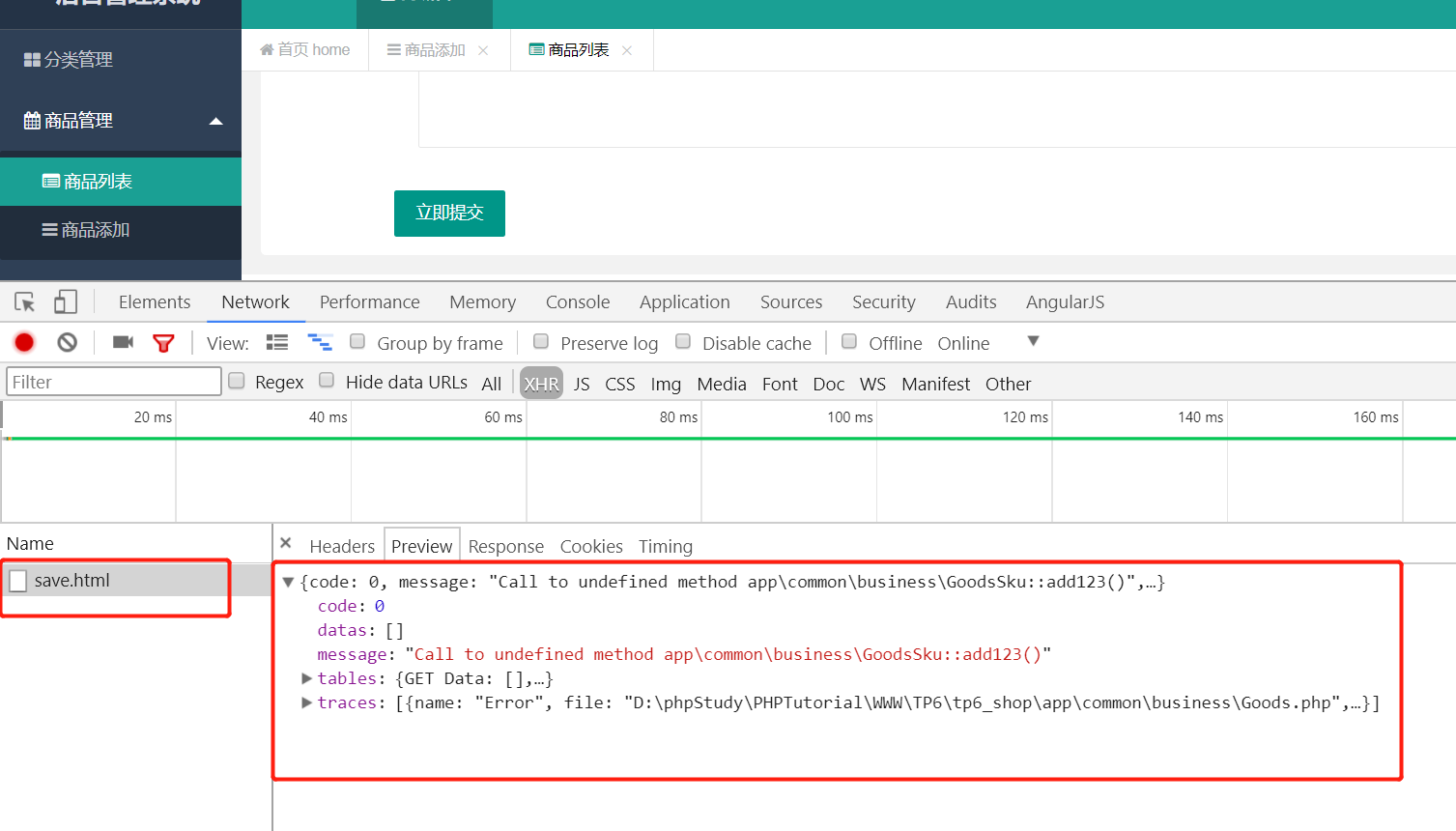Enable the Regex filter checkbox
This screenshot has height=831, width=1456.
point(236,381)
